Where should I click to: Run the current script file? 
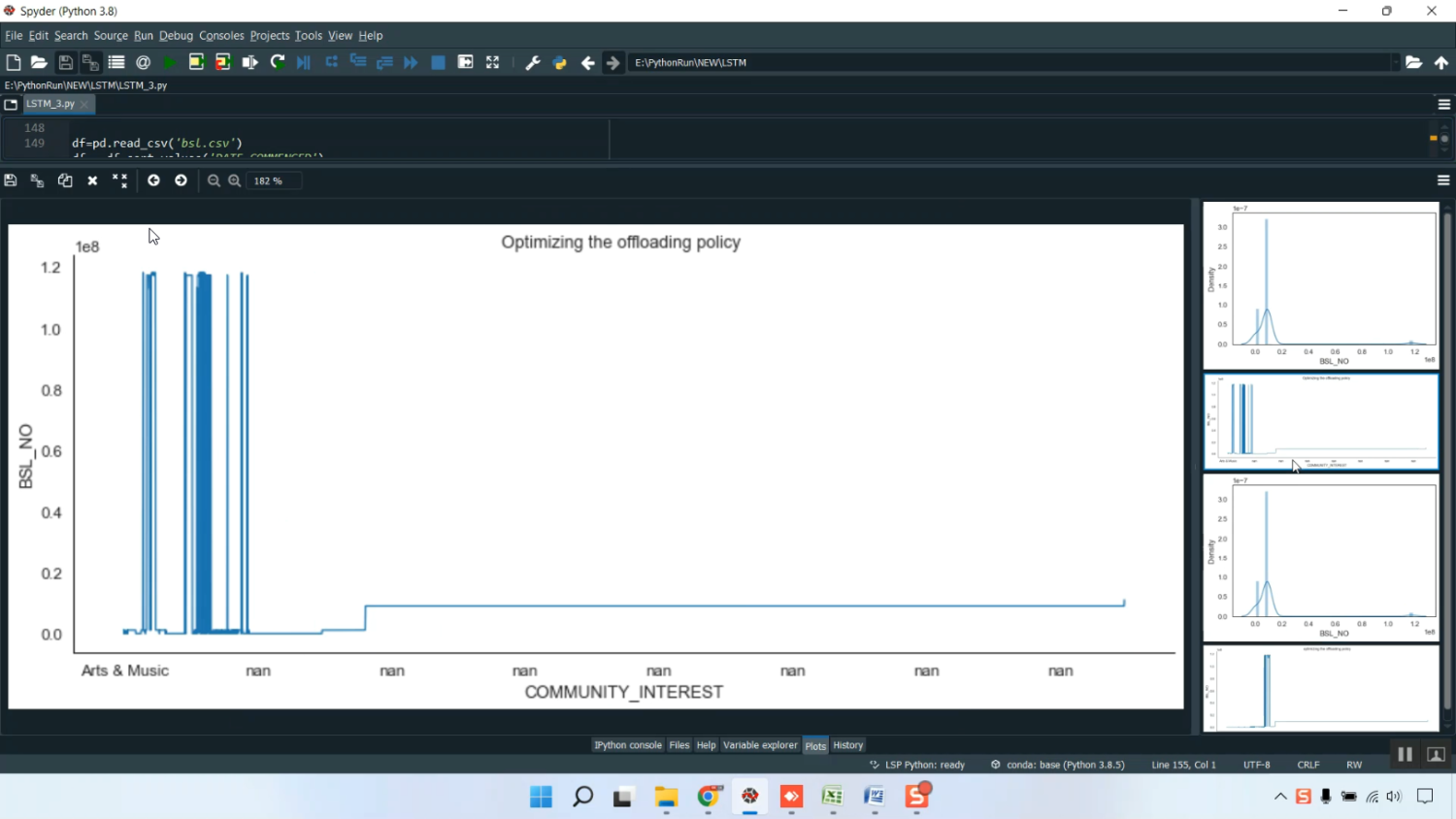pyautogui.click(x=168, y=62)
